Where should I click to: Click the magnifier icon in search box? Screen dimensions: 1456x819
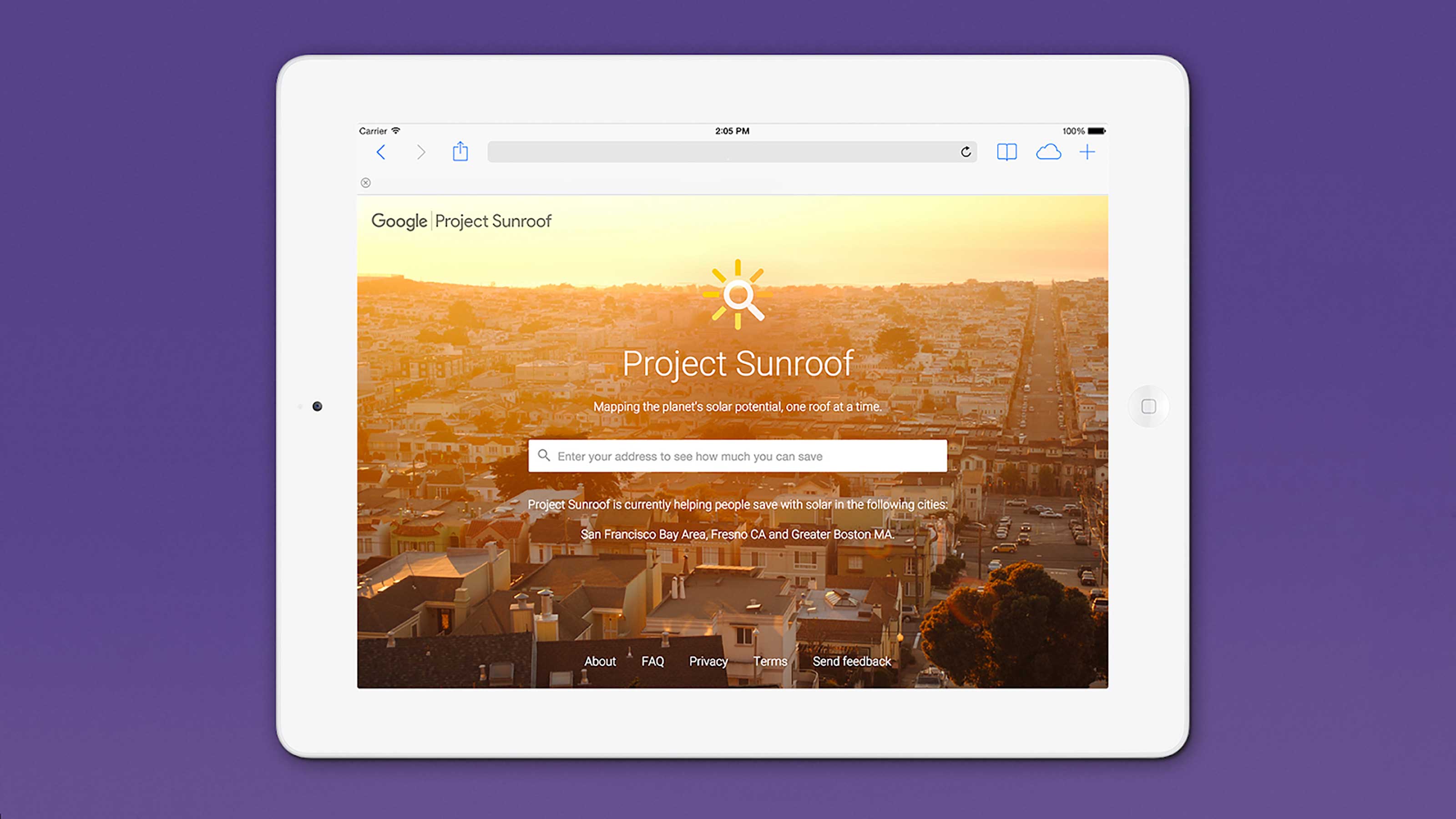coord(544,455)
